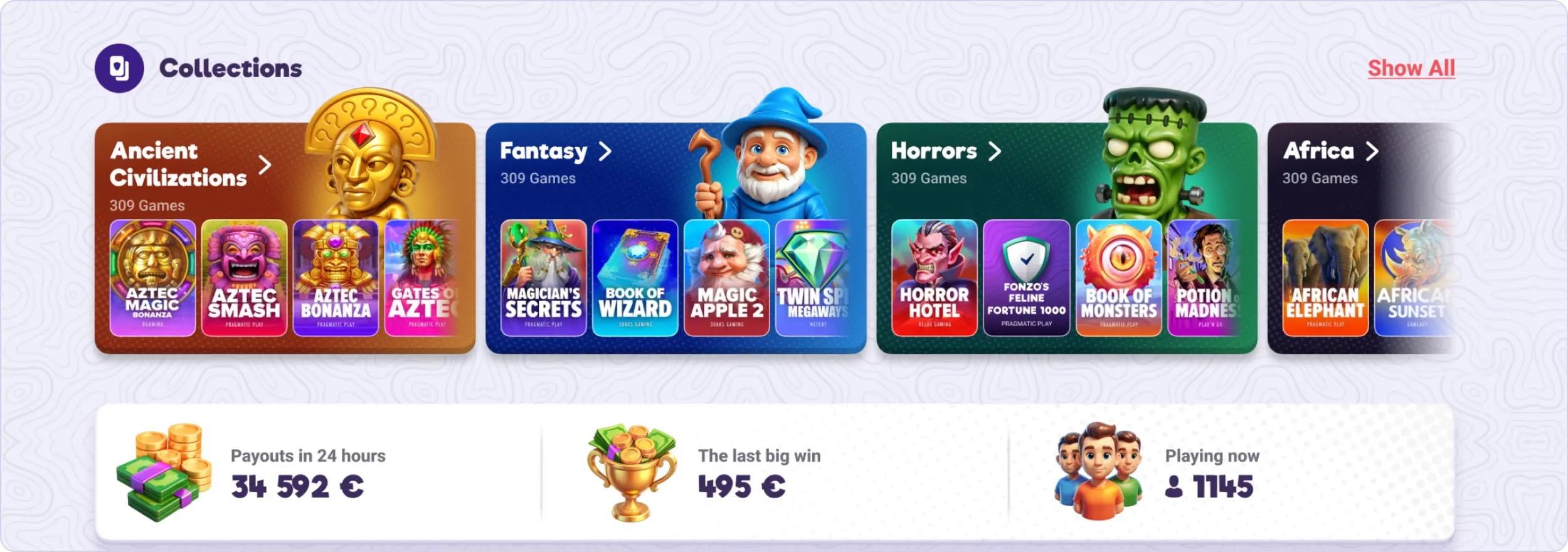Expand Ancient Civilizations with its chevron
Image resolution: width=1568 pixels, height=552 pixels.
[x=265, y=165]
